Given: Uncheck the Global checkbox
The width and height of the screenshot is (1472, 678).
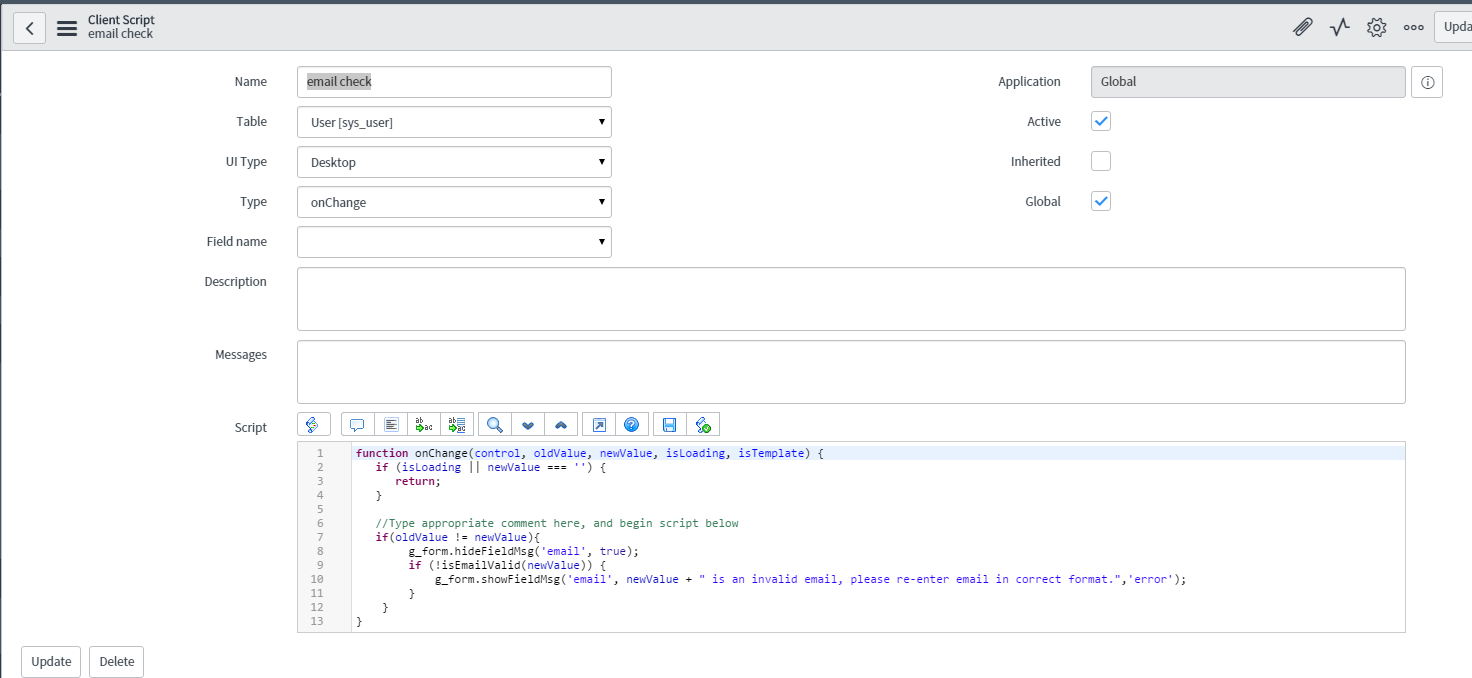Looking at the screenshot, I should [x=1101, y=201].
